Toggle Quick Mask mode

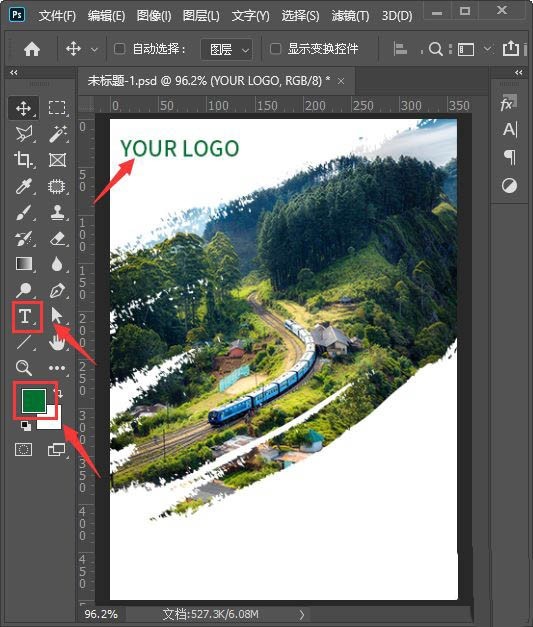pos(23,449)
